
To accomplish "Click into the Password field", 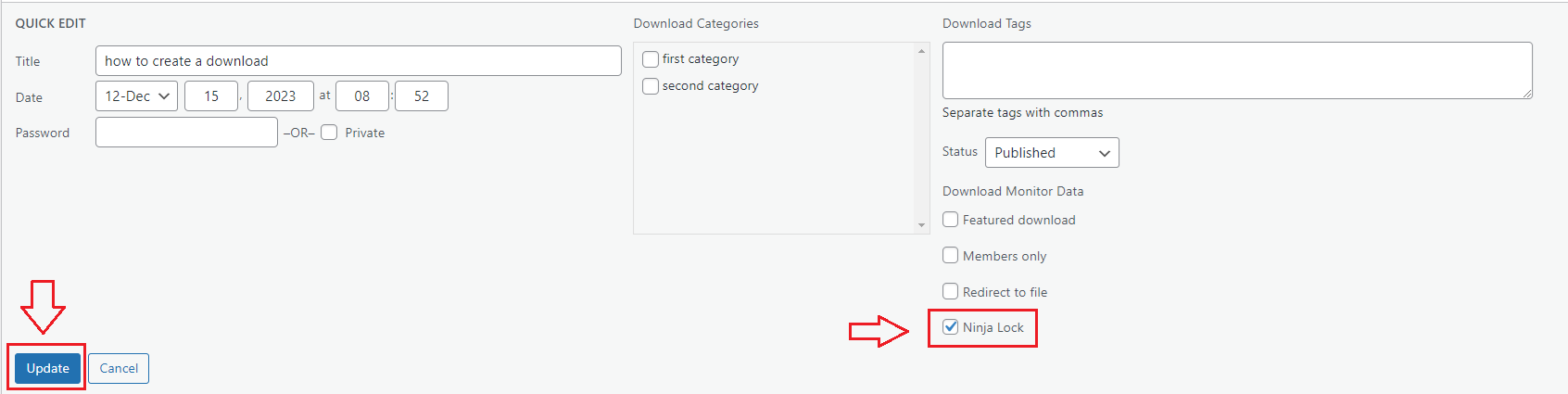I will [x=186, y=132].
